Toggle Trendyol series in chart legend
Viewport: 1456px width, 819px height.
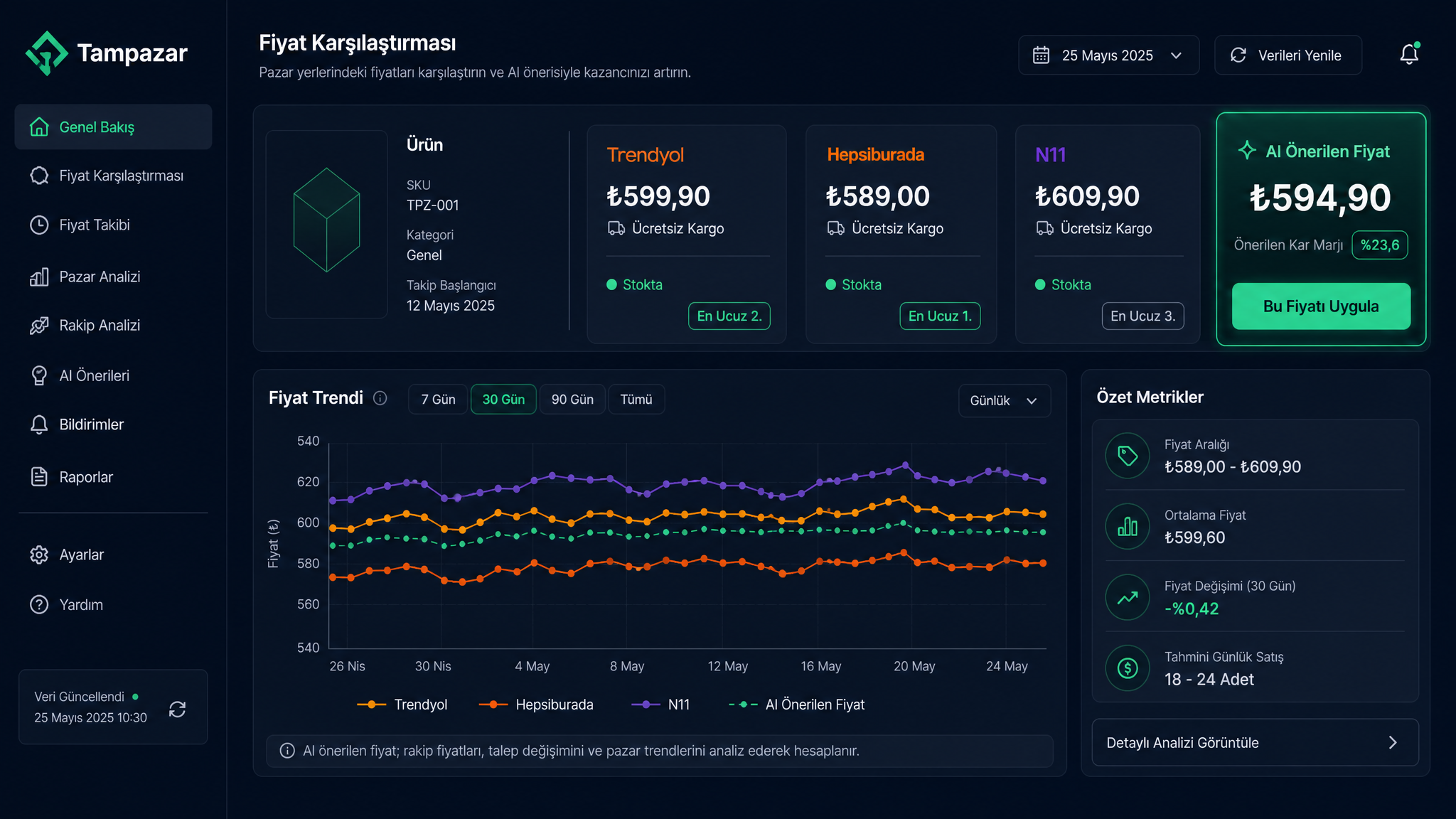point(402,705)
